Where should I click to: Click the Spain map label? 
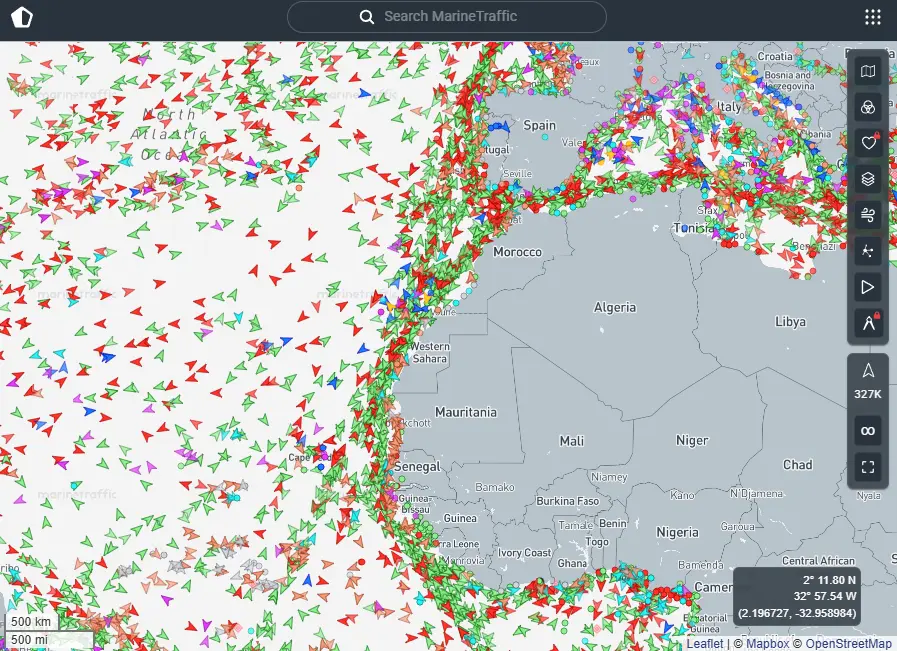pyautogui.click(x=539, y=125)
